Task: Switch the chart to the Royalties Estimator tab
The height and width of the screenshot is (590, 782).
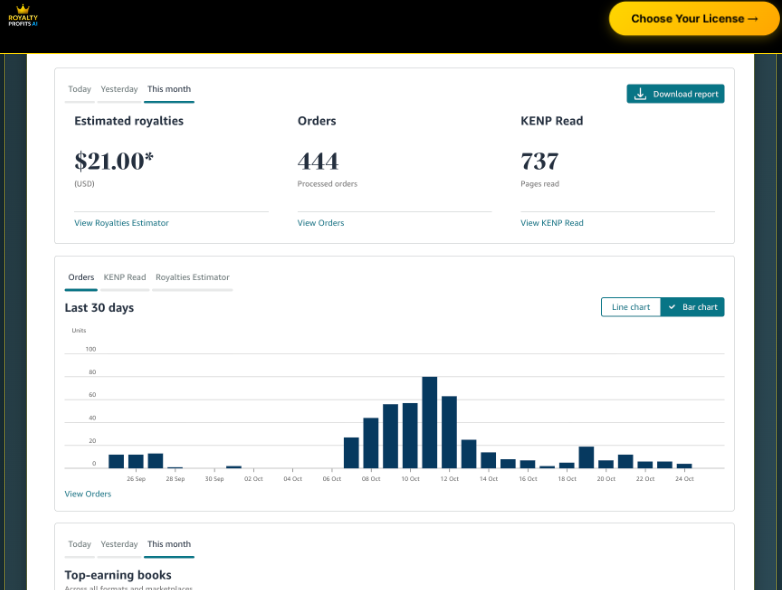Action: coord(192,278)
